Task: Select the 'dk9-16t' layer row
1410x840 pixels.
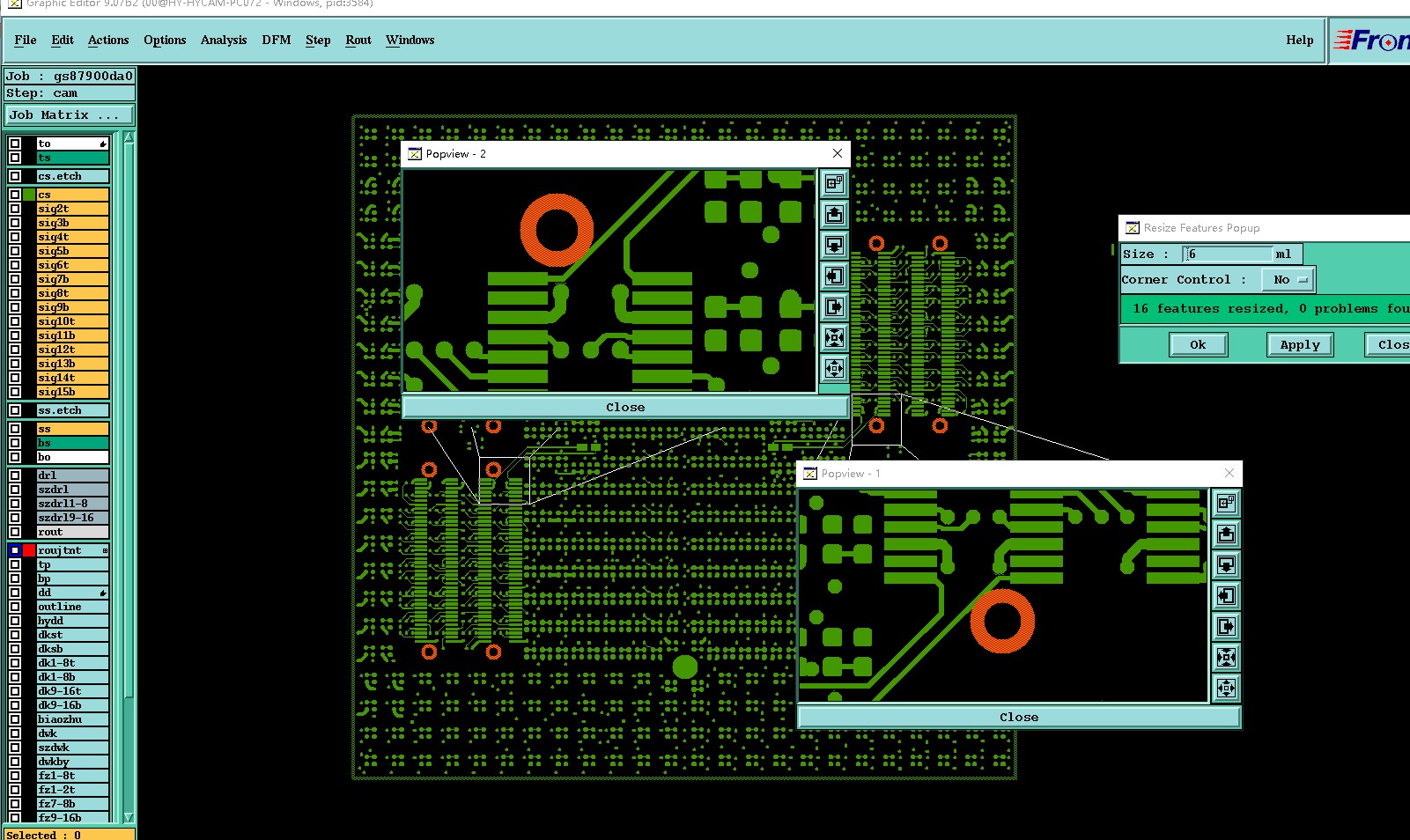Action: tap(72, 691)
